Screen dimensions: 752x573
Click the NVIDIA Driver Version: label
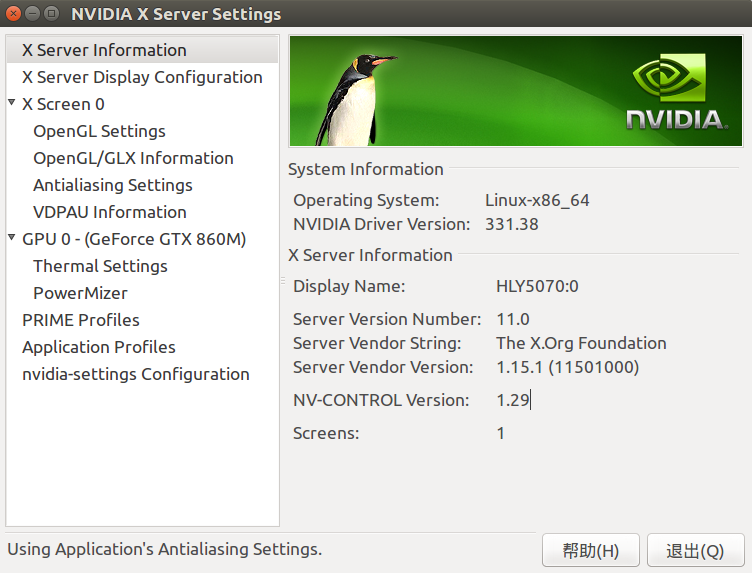[382, 224]
